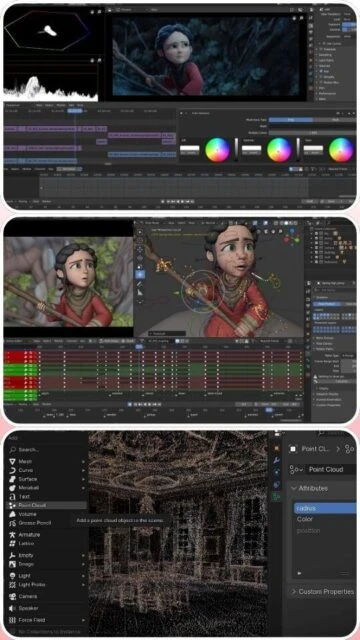Open the Metaball submenu in Add menu
This screenshot has height=640, width=360.
click(47, 487)
